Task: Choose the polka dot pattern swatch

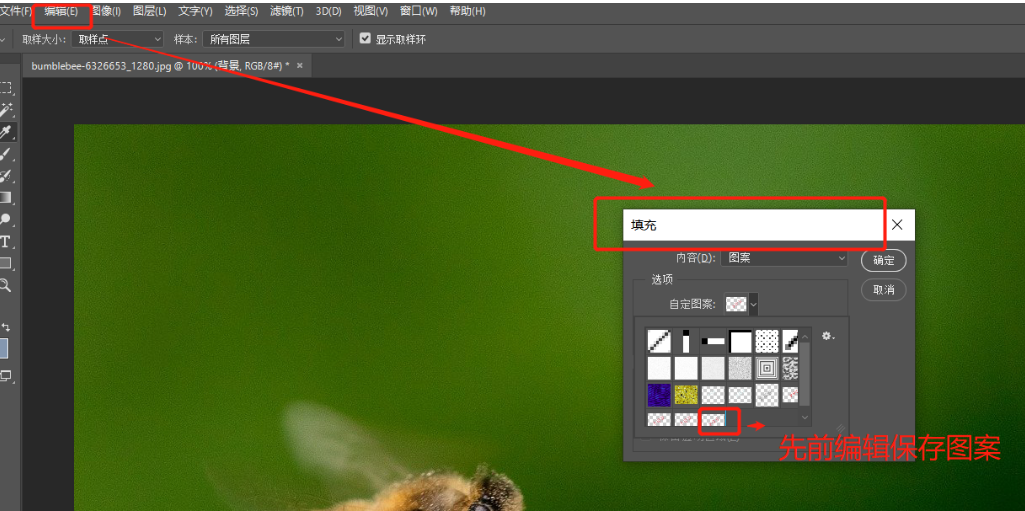Action: tap(767, 341)
